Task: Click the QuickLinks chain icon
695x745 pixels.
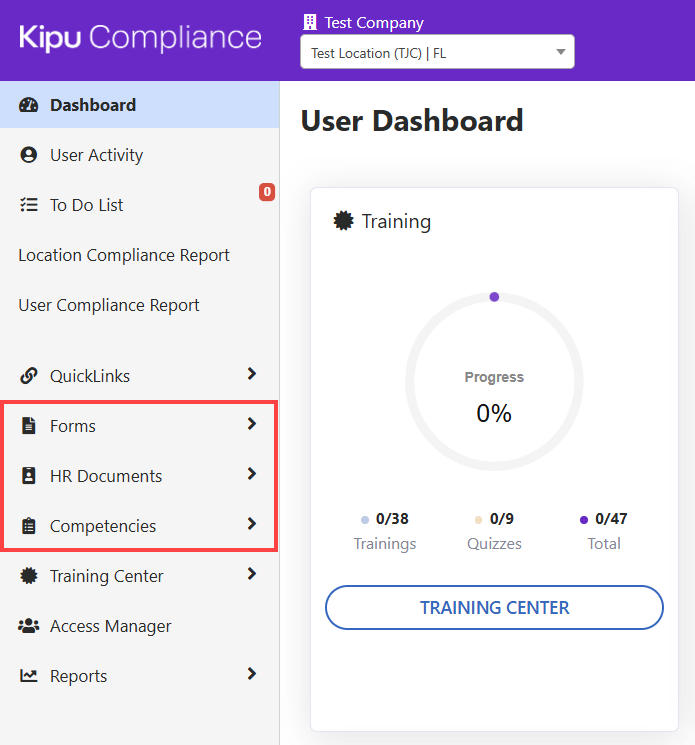Action: [29, 376]
